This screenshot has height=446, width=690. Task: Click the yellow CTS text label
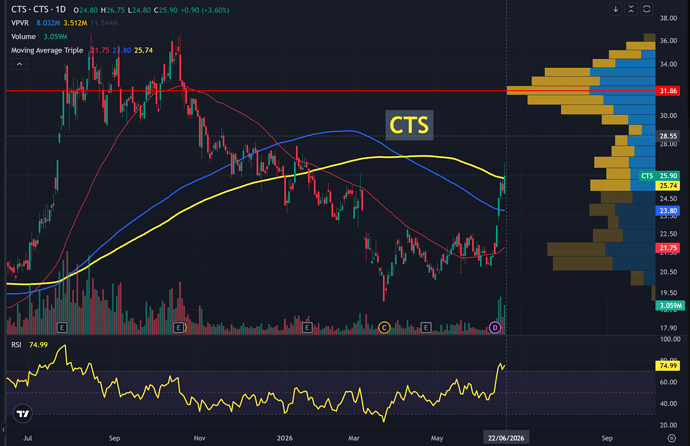coord(409,125)
